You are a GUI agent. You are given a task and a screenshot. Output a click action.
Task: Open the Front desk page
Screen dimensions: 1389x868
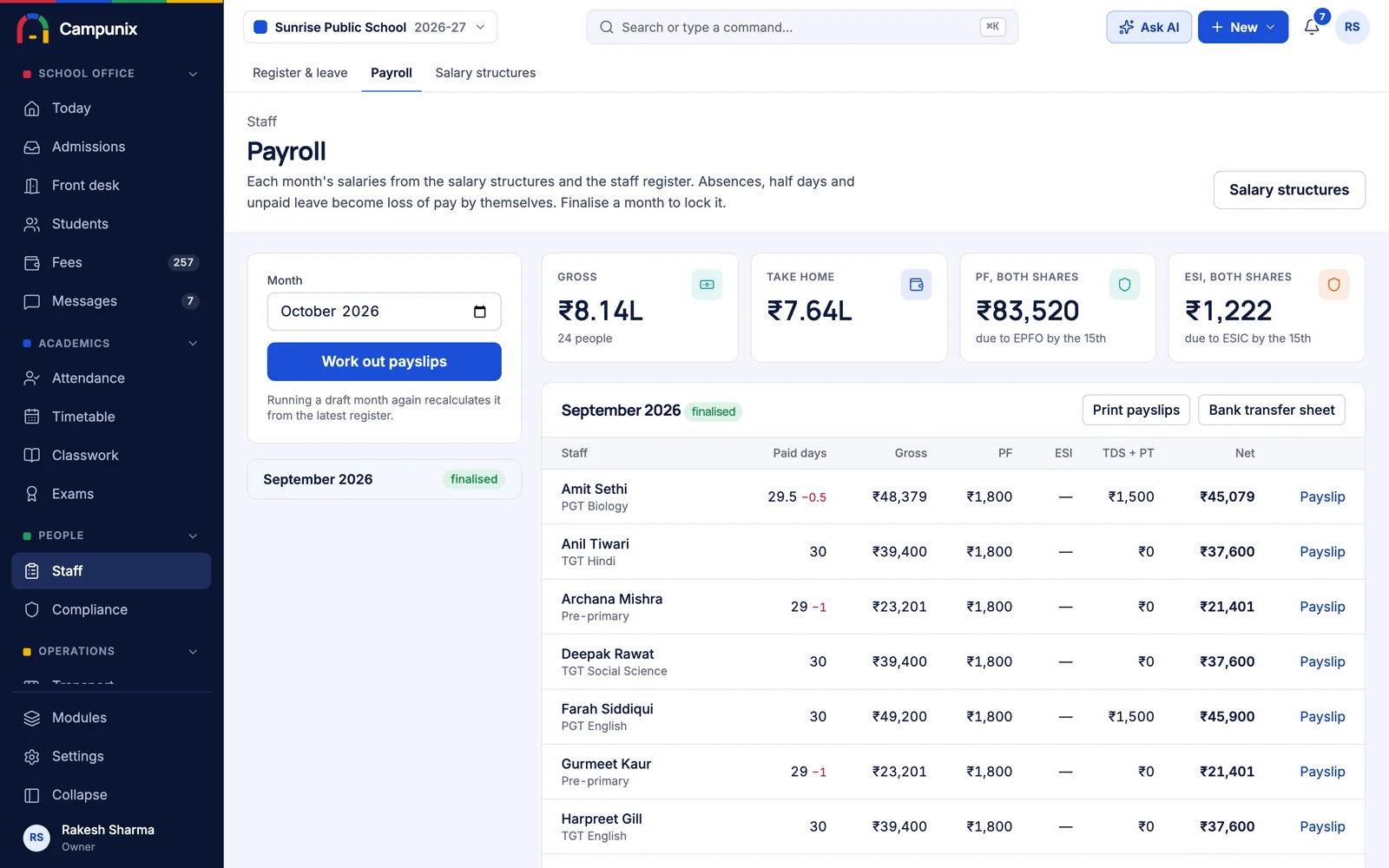tap(111, 186)
